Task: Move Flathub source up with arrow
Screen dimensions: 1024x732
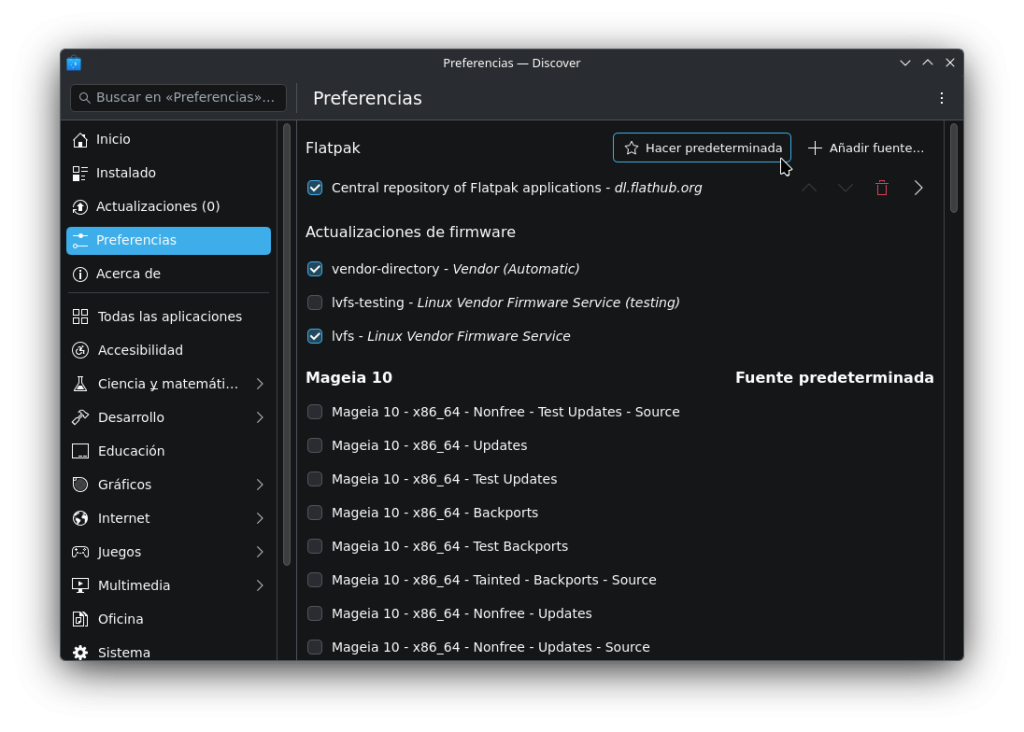Action: point(809,188)
